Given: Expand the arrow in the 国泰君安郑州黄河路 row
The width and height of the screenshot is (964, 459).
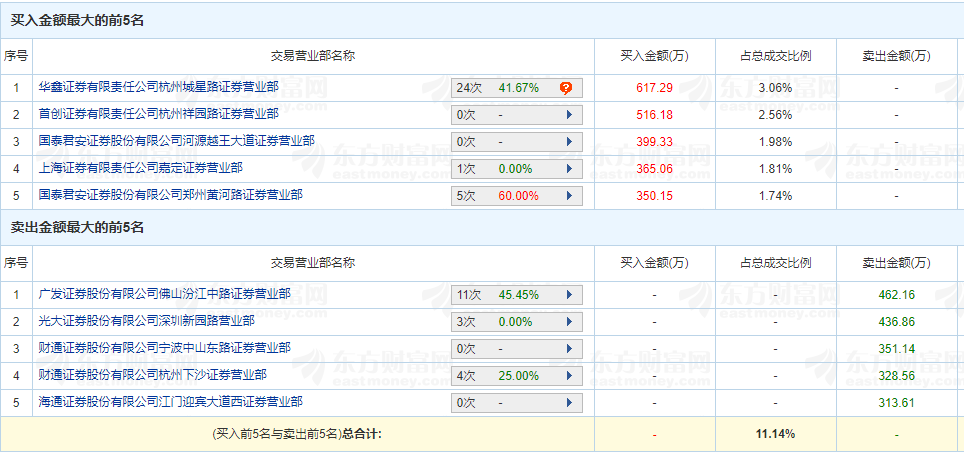Looking at the screenshot, I should pos(569,196).
